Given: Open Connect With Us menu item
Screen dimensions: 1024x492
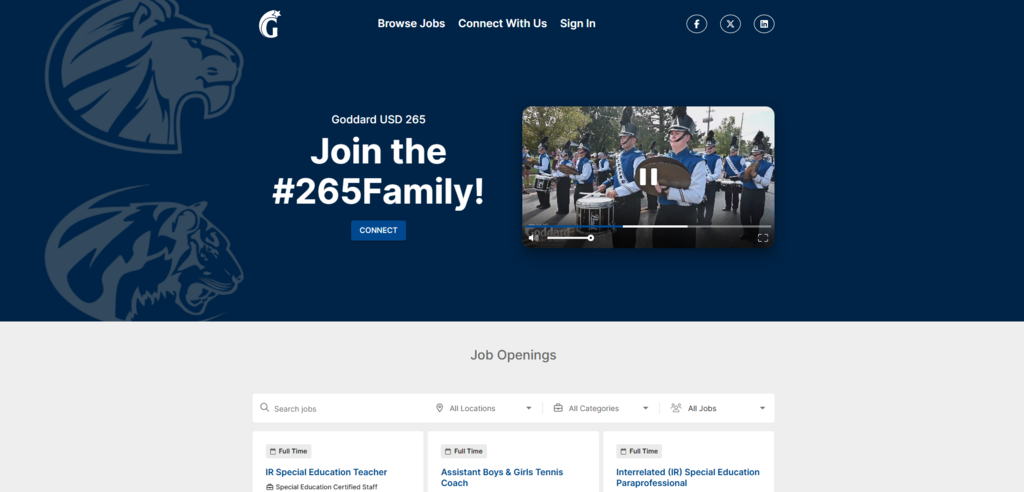Looking at the screenshot, I should pos(502,24).
